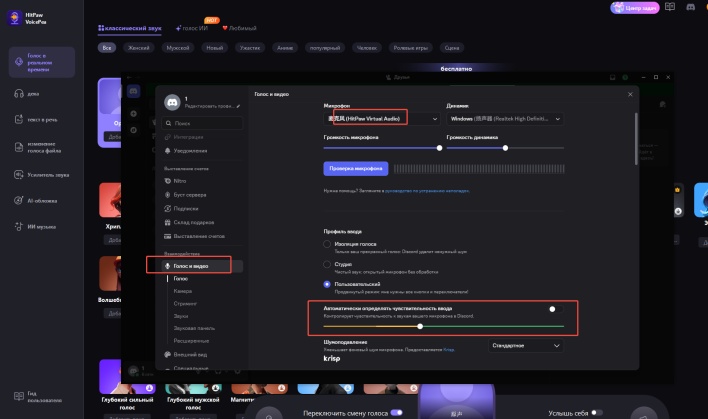Open file voice change item in HitPaw sidebar
This screenshot has width=708, height=419.
click(38, 147)
